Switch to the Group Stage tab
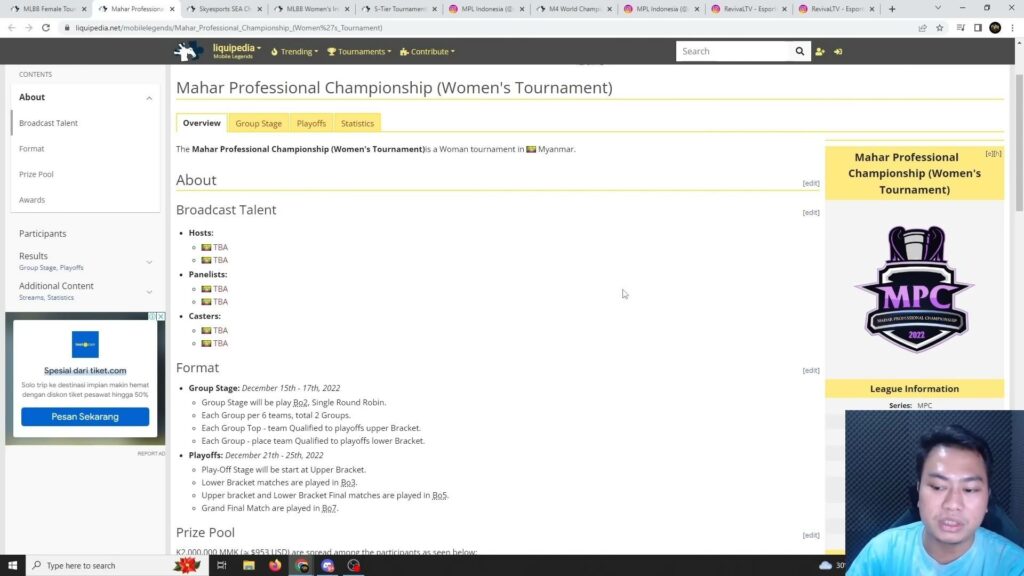The height and width of the screenshot is (576, 1024). pos(258,123)
